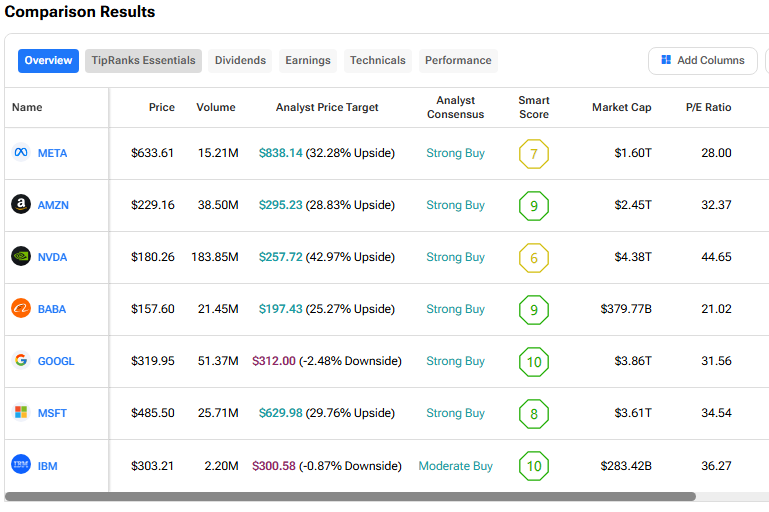Open the TipRanks Essentials tab

point(143,61)
